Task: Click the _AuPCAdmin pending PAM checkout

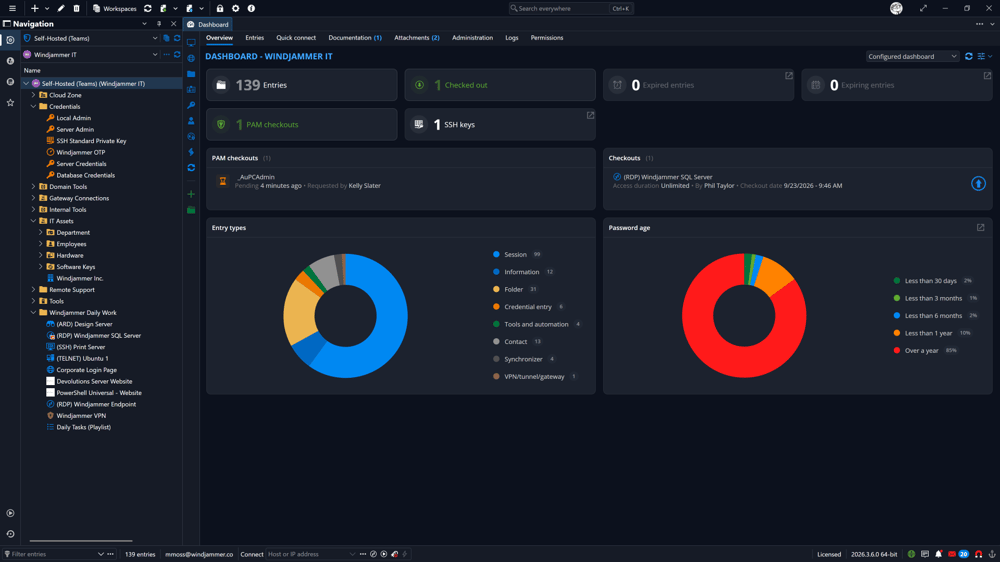Action: pos(401,181)
